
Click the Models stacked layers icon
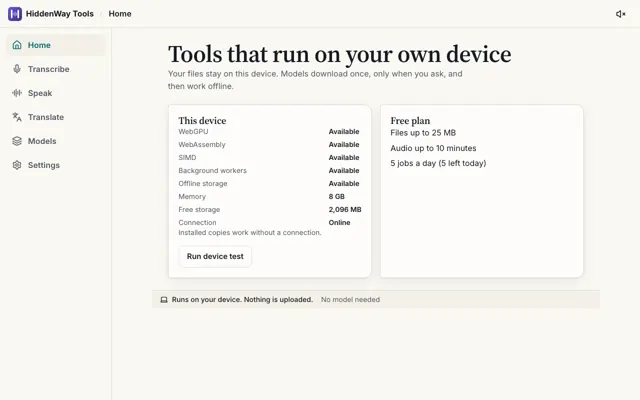pos(17,141)
